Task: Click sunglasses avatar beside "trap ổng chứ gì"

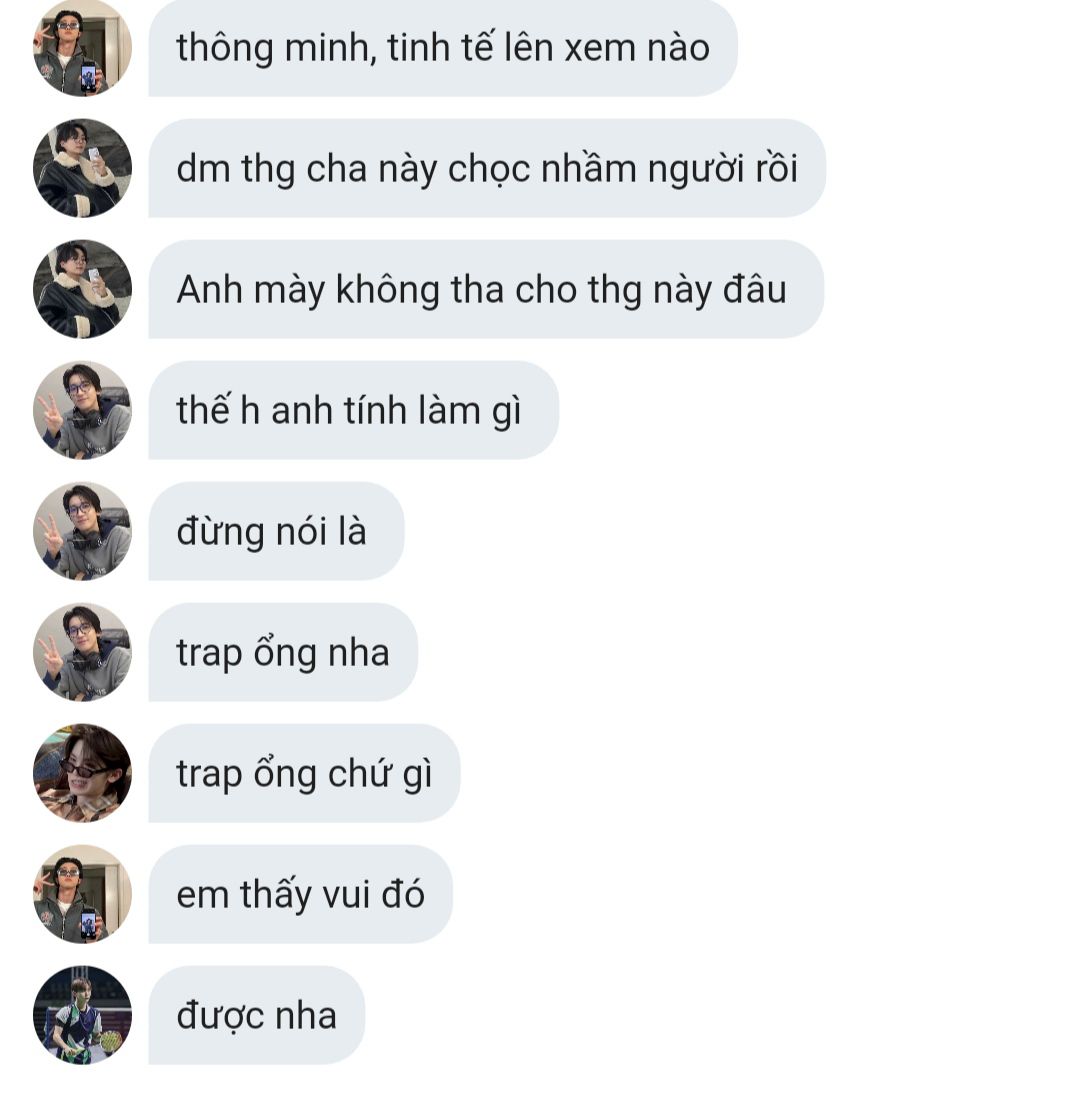Action: coord(82,773)
